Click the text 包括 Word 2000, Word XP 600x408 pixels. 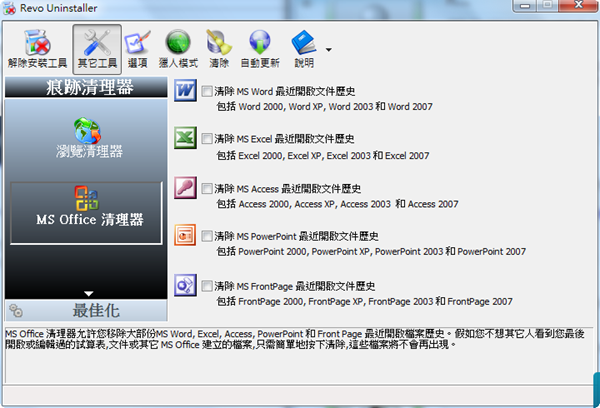pos(324,106)
